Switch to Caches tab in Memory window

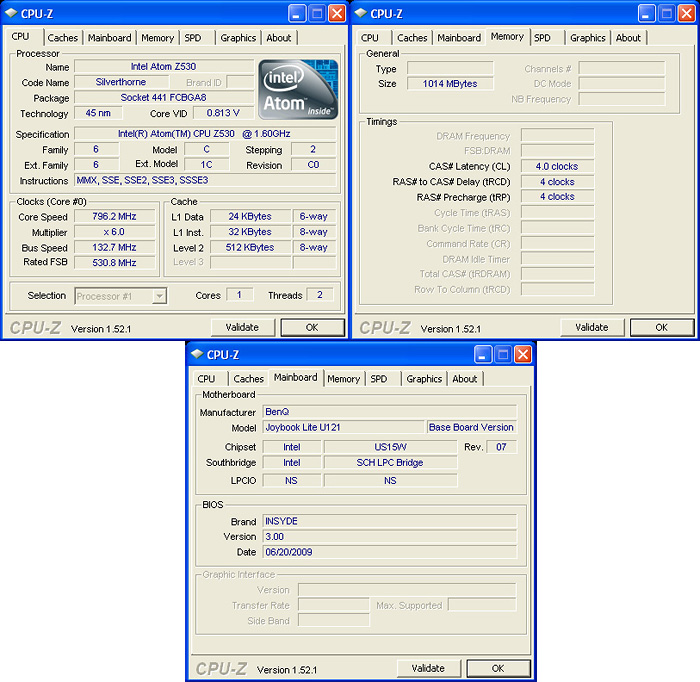pyautogui.click(x=412, y=38)
